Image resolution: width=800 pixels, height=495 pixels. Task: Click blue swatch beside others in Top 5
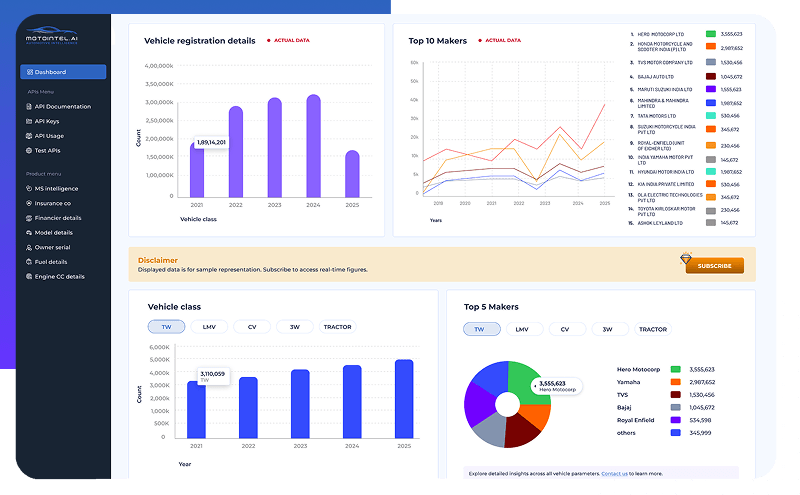click(x=676, y=433)
